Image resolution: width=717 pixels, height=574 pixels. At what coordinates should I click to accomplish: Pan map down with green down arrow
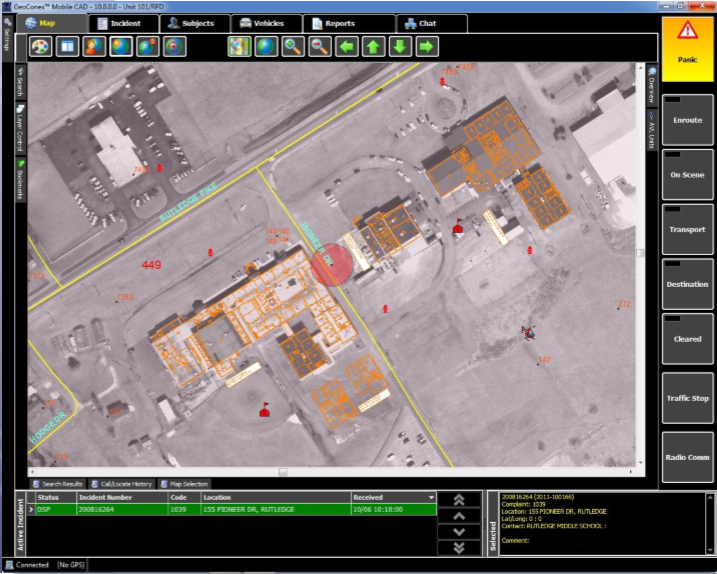pos(400,46)
